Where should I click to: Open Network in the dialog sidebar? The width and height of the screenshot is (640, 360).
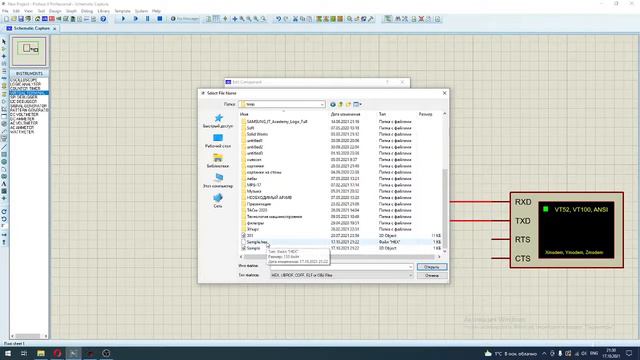(218, 201)
